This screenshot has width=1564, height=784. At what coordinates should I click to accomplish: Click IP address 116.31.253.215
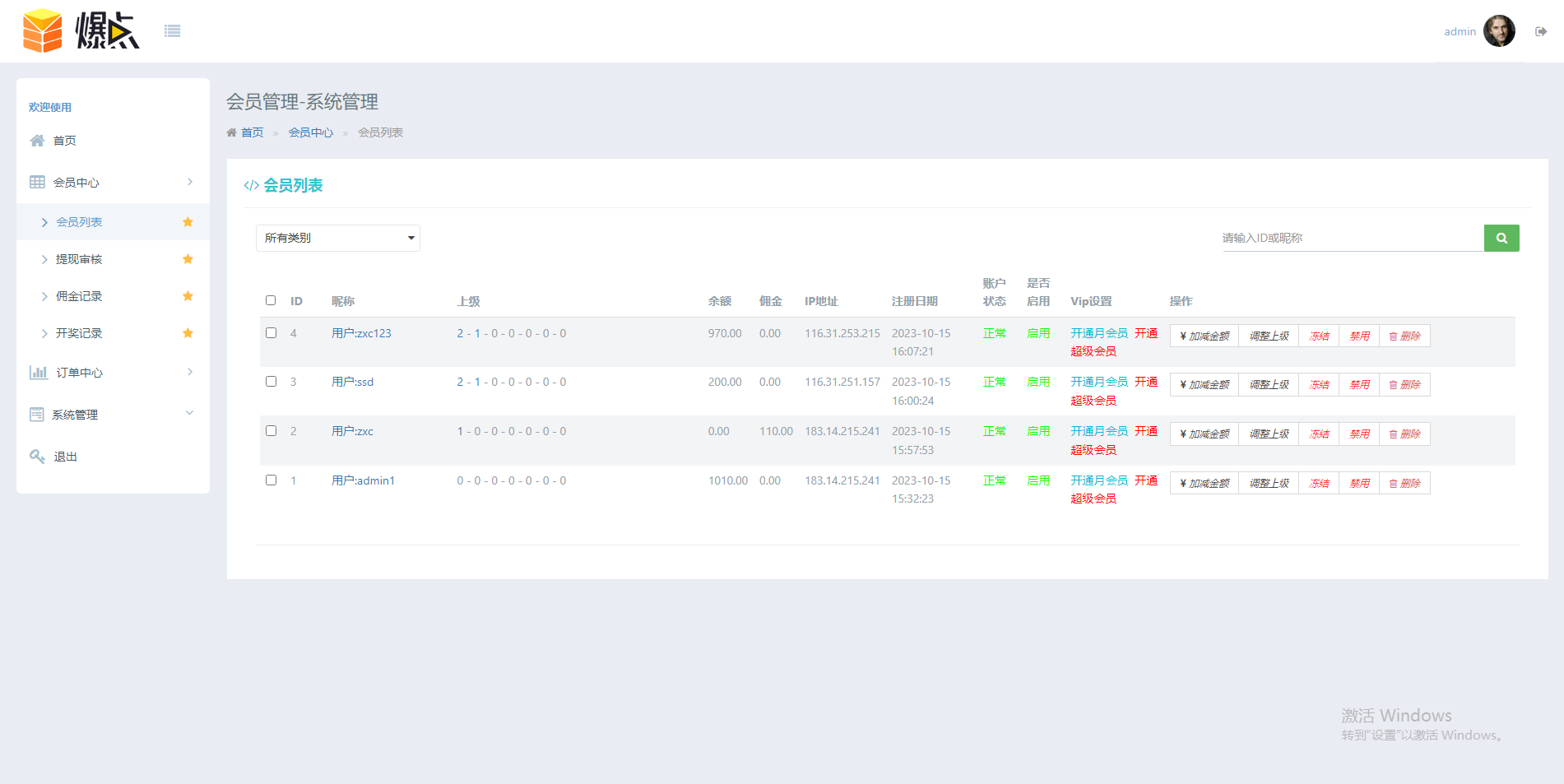pyautogui.click(x=842, y=333)
